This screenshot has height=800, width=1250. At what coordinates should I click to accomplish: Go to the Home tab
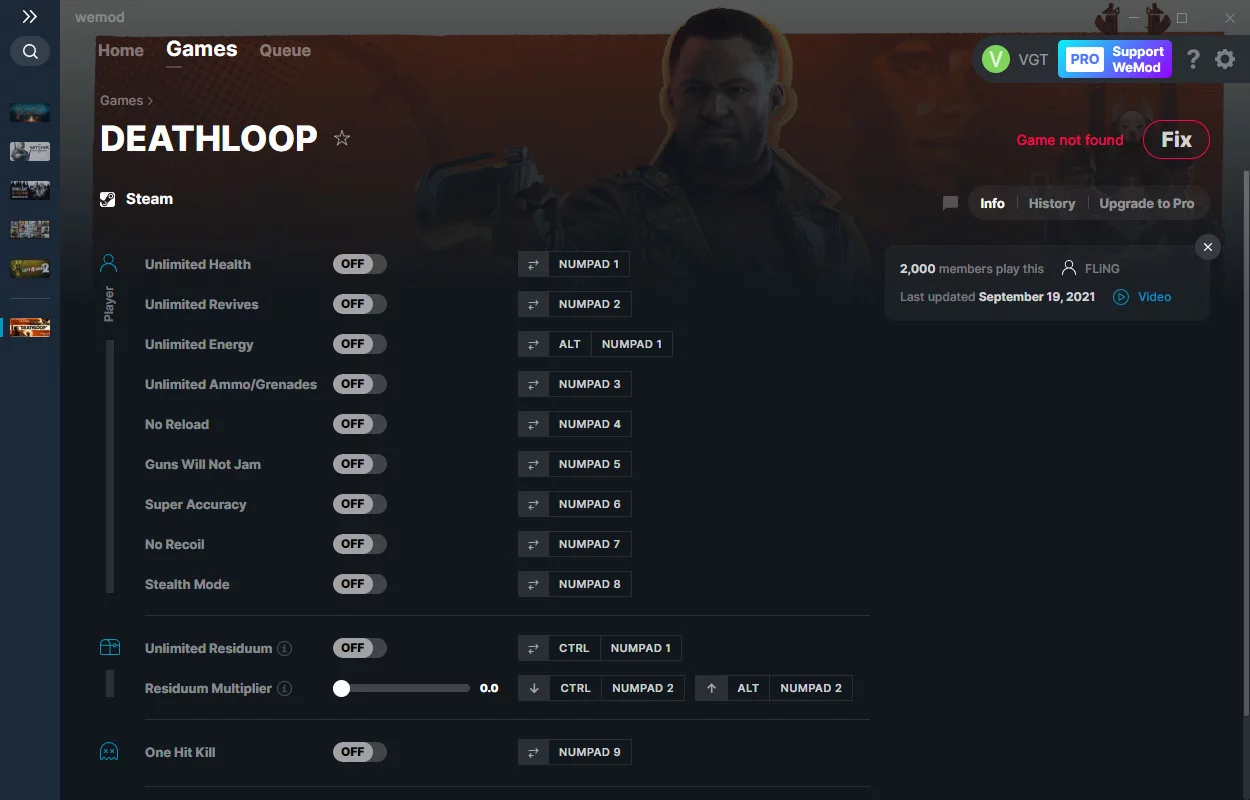(121, 50)
